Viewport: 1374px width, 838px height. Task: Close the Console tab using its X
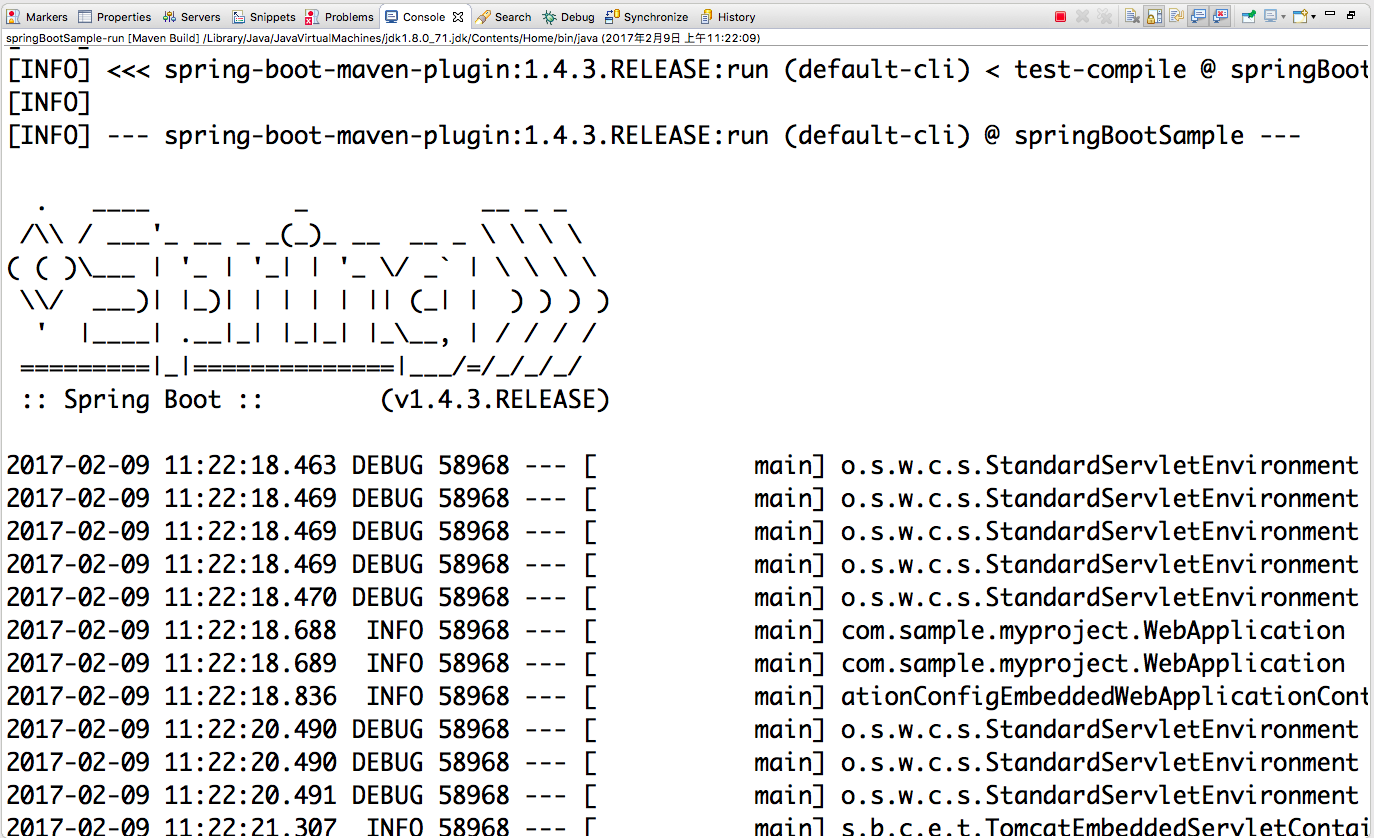pos(458,17)
